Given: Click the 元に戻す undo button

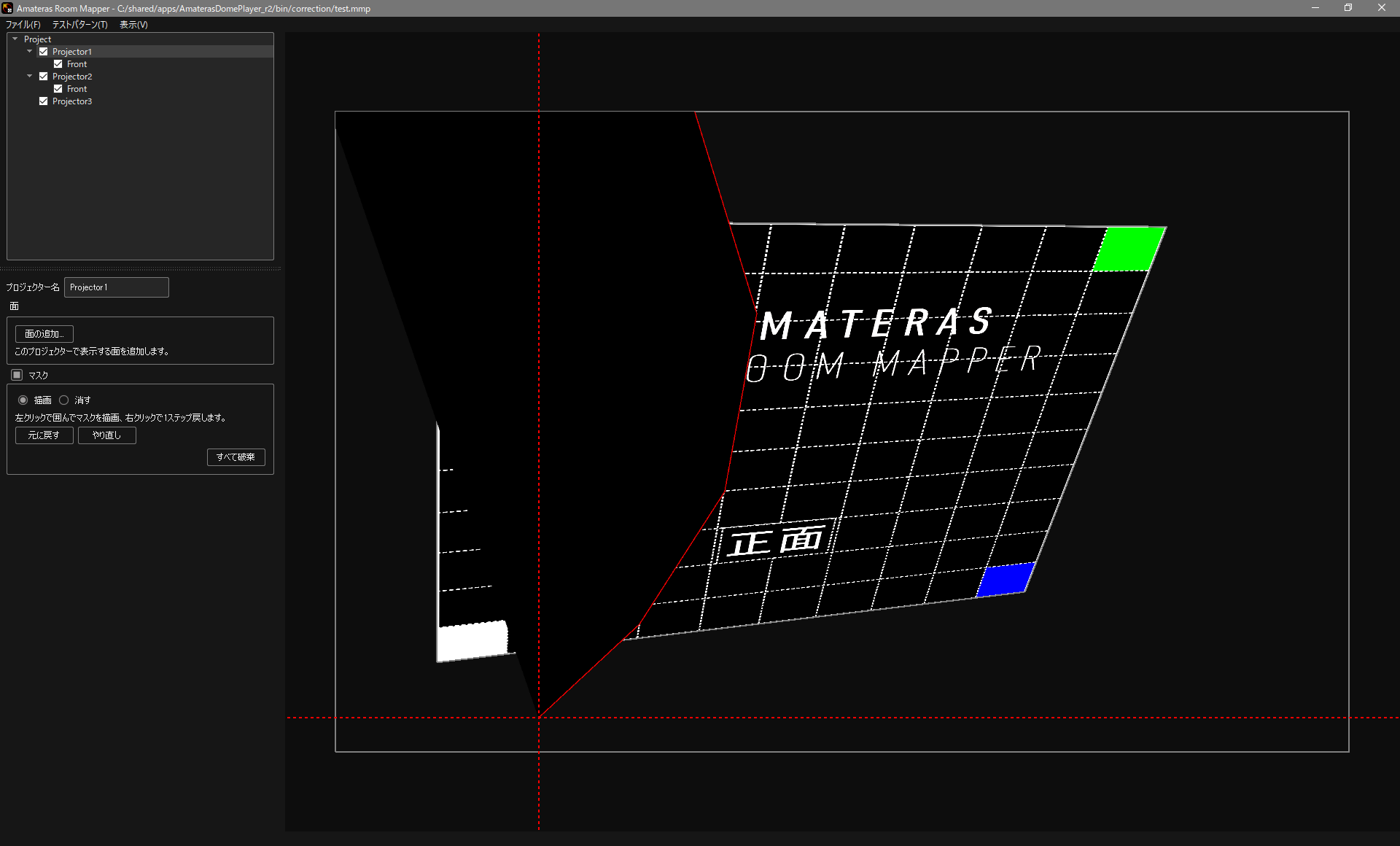Looking at the screenshot, I should click(44, 435).
